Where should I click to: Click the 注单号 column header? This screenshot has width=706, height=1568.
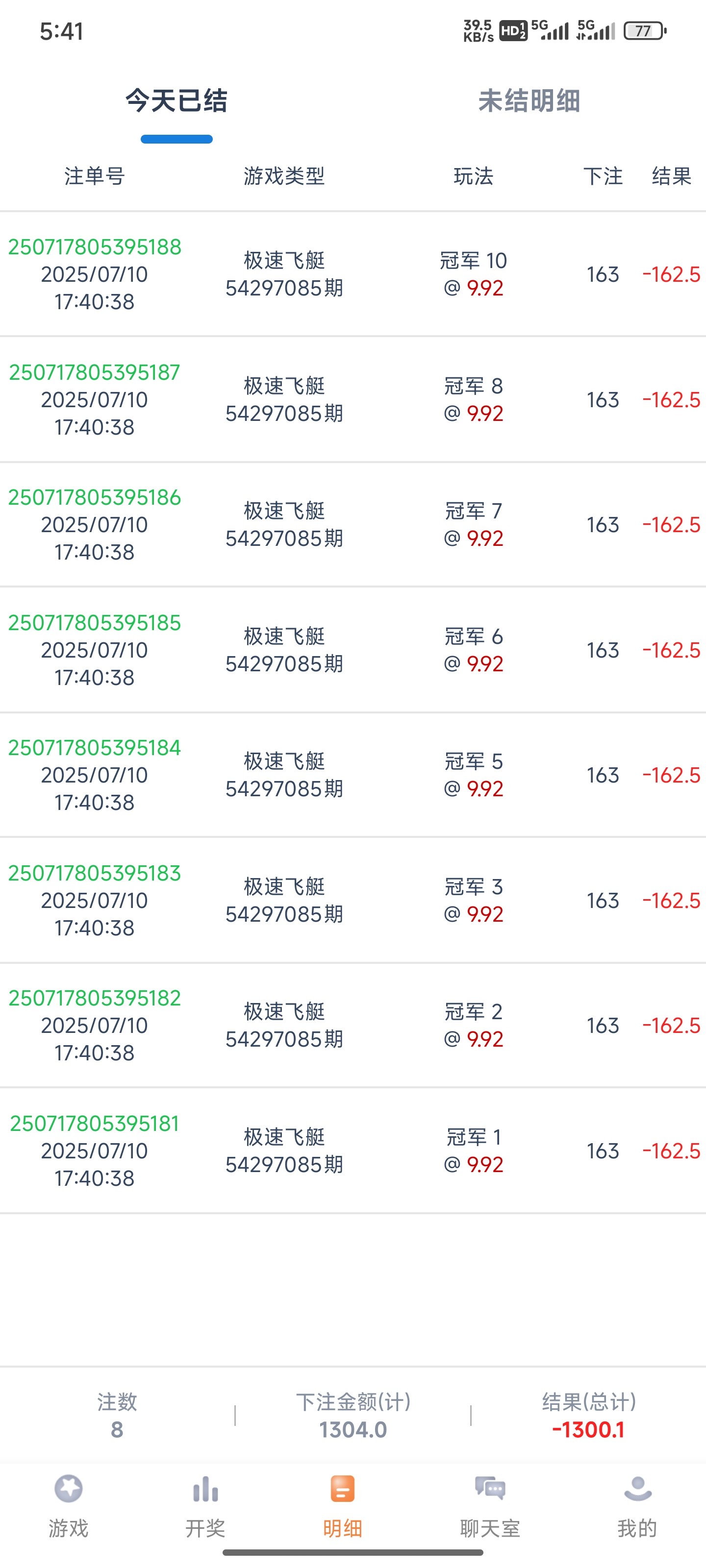tap(95, 176)
